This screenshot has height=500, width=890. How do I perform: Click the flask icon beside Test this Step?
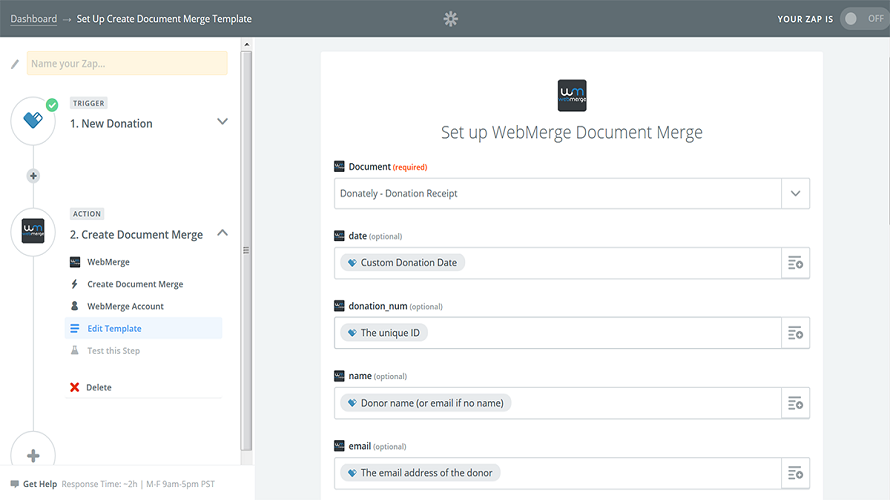click(74, 350)
